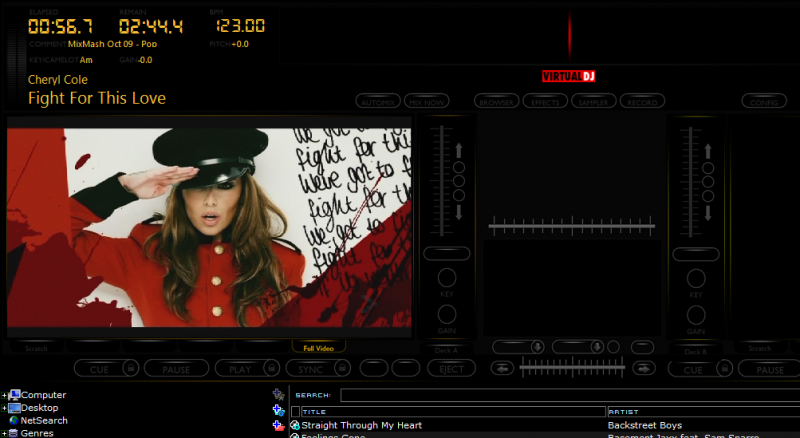Image resolution: width=800 pixels, height=438 pixels.
Task: Open the SAMPLER panel
Action: (593, 102)
